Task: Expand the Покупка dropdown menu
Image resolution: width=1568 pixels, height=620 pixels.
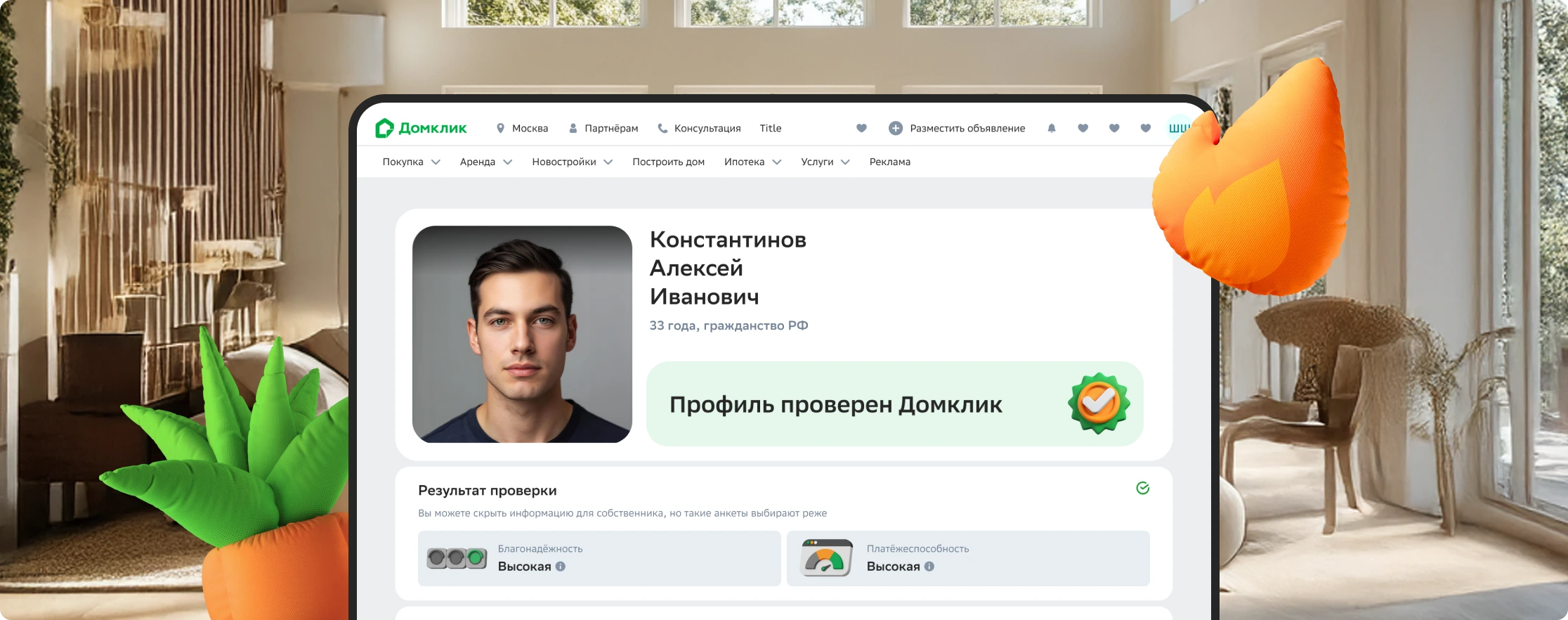Action: click(x=411, y=162)
